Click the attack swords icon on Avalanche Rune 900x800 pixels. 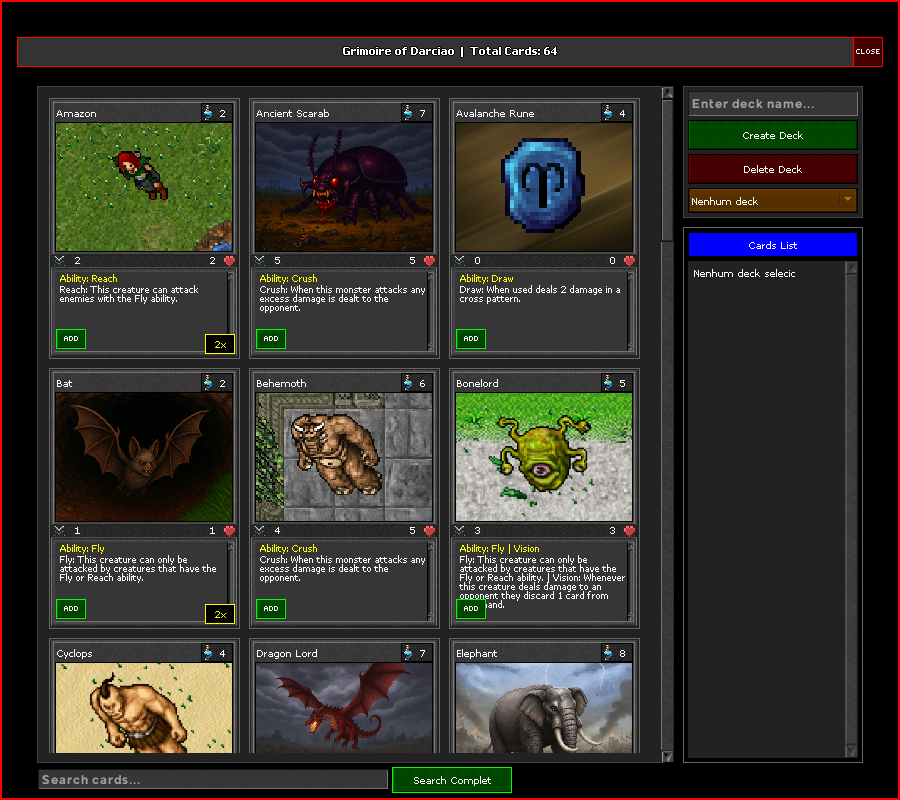click(x=461, y=261)
